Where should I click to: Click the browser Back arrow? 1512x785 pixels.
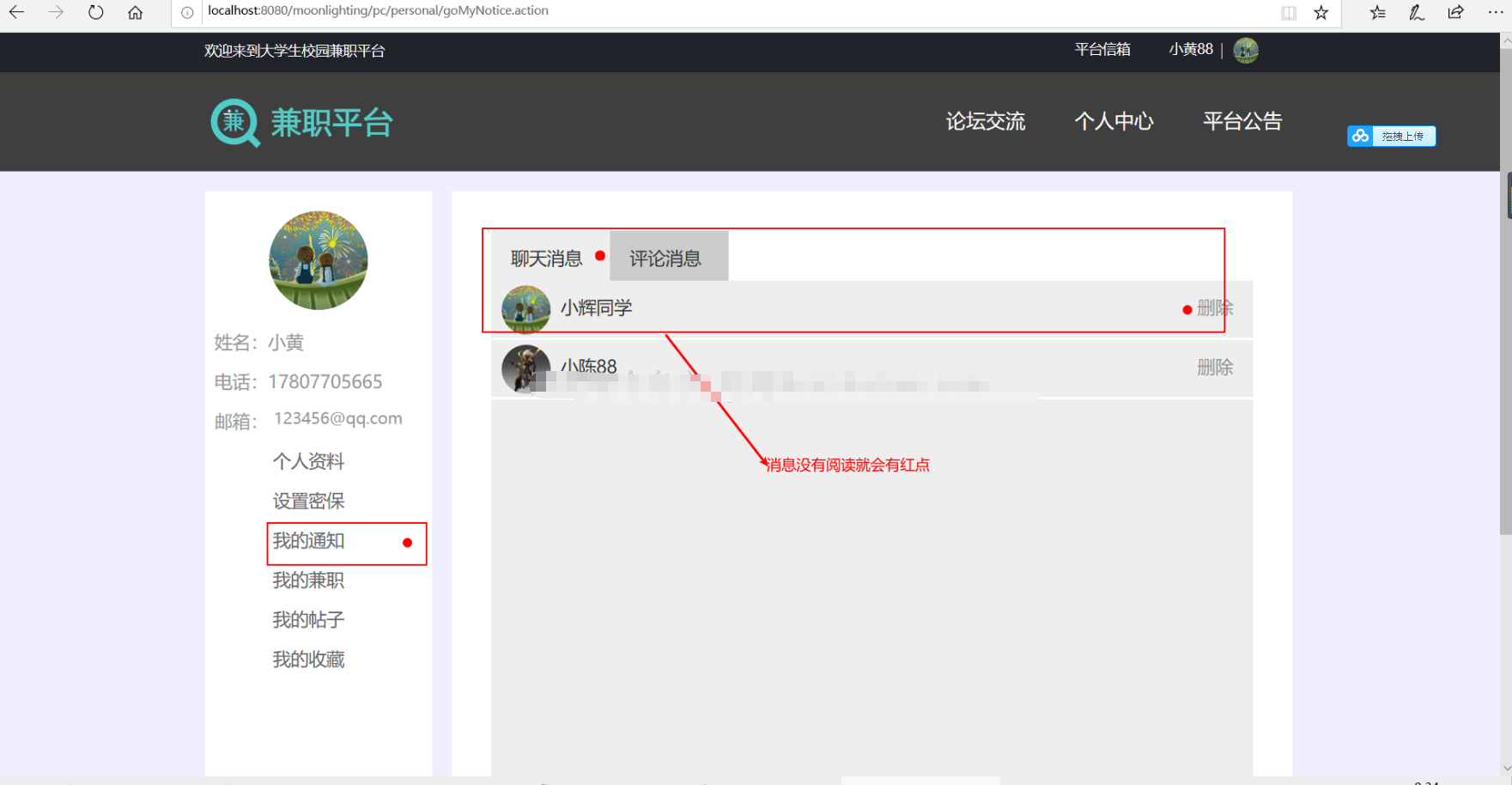pyautogui.click(x=16, y=12)
